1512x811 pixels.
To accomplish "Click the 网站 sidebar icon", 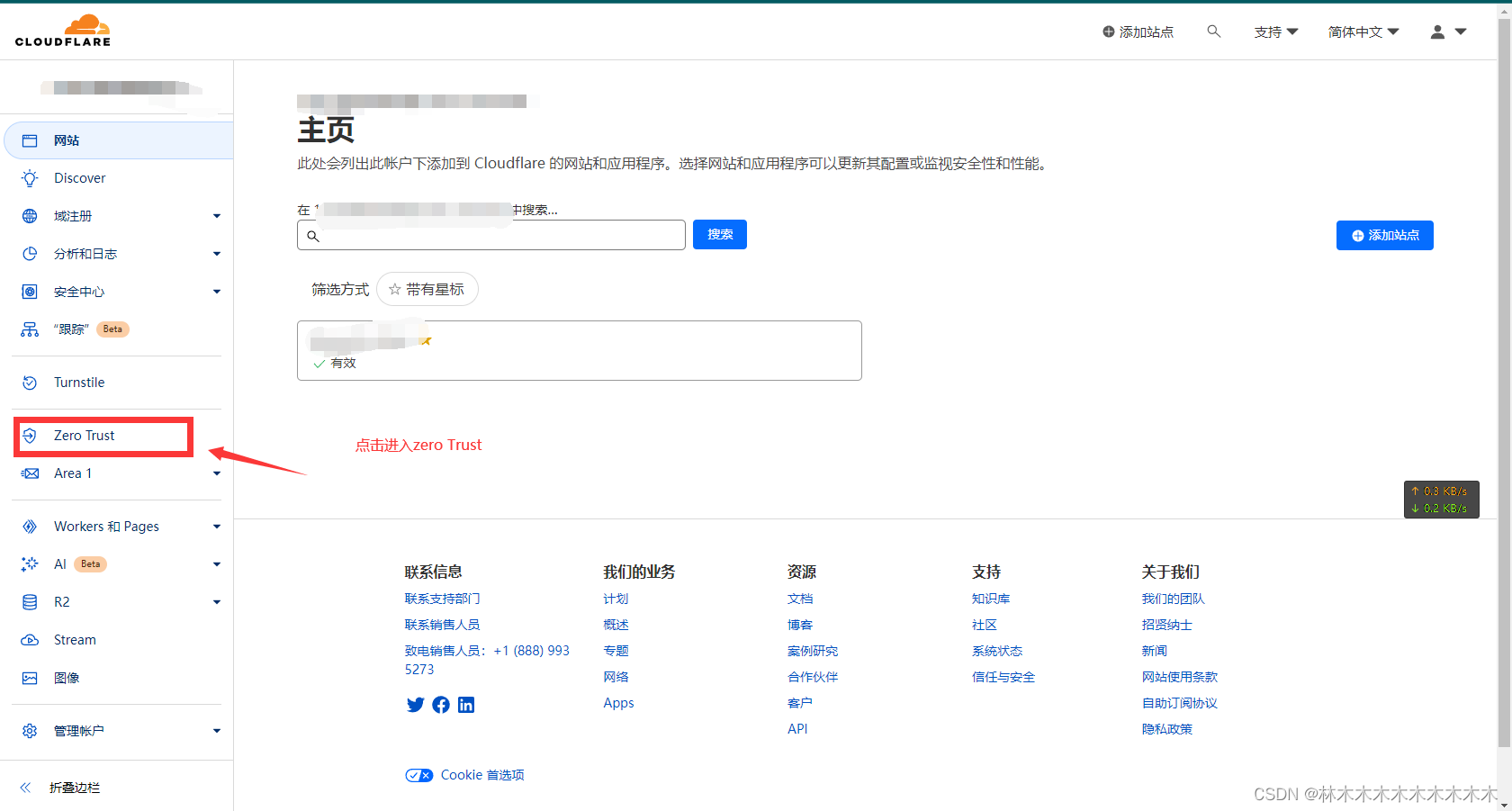I will point(30,140).
